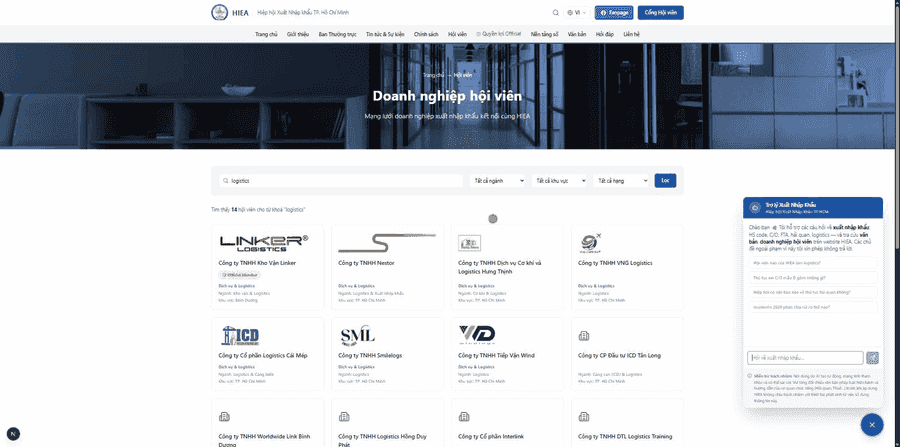Image resolution: width=900 pixels, height=447 pixels.
Task: Select suggestion about C/O mẫu D procedure
Action: (x=813, y=278)
